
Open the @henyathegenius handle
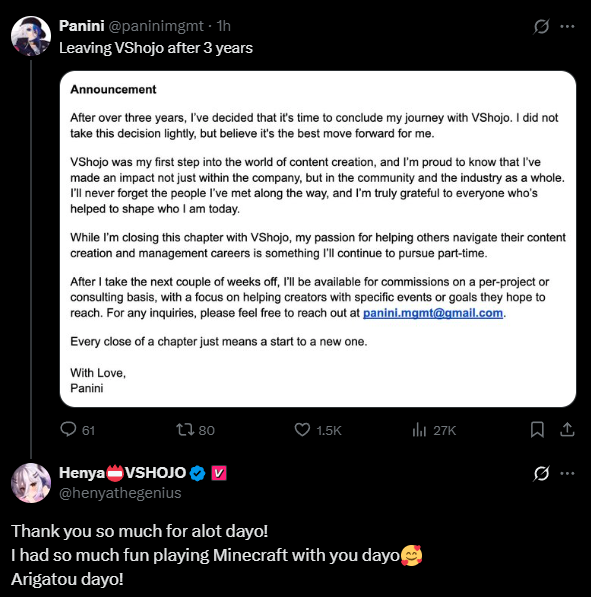(120, 493)
